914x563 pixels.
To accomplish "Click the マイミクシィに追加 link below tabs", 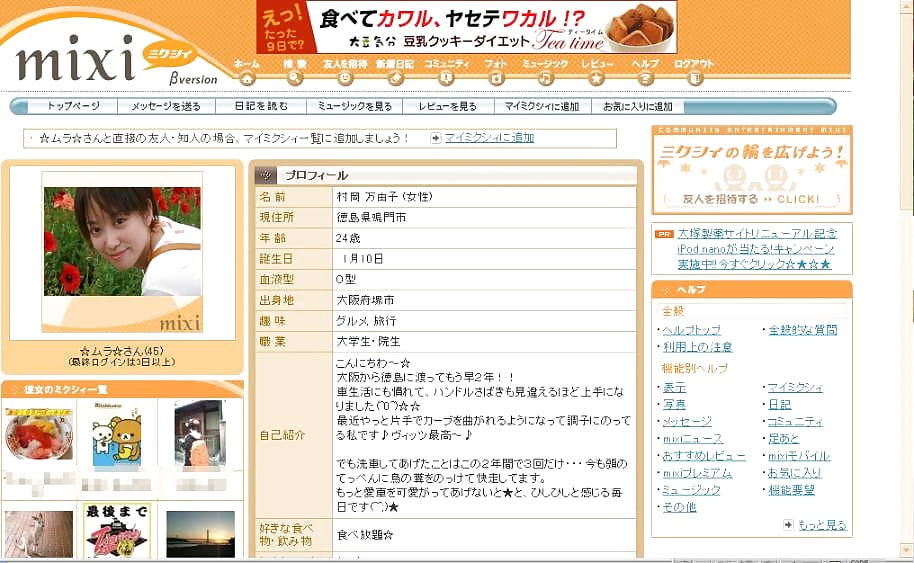I will coord(489,138).
